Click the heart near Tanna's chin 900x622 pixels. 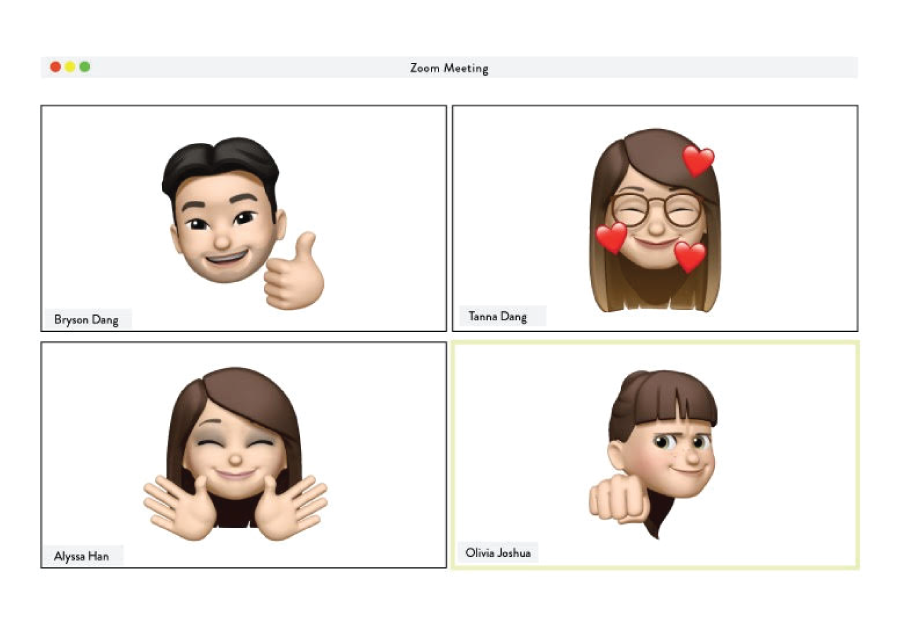[x=689, y=256]
